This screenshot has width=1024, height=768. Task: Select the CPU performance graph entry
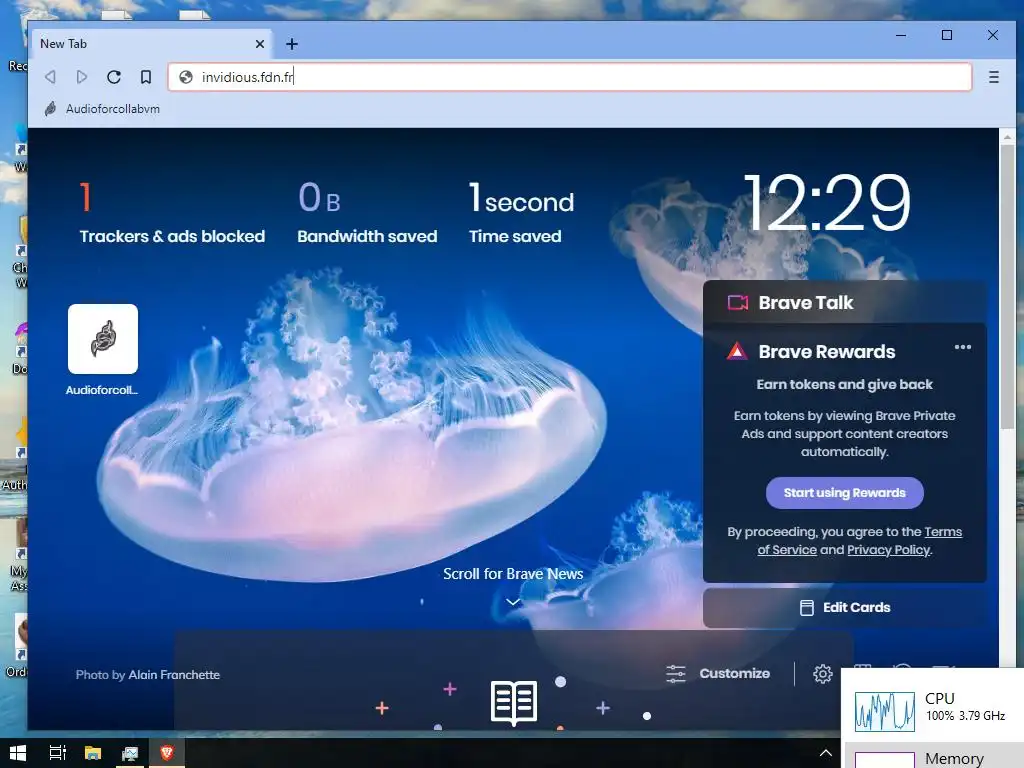pyautogui.click(x=934, y=709)
